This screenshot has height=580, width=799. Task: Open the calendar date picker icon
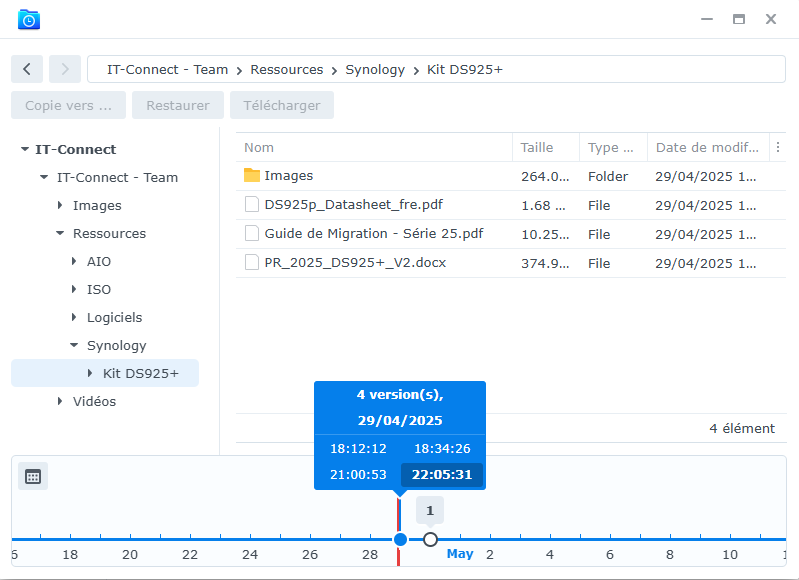click(33, 476)
